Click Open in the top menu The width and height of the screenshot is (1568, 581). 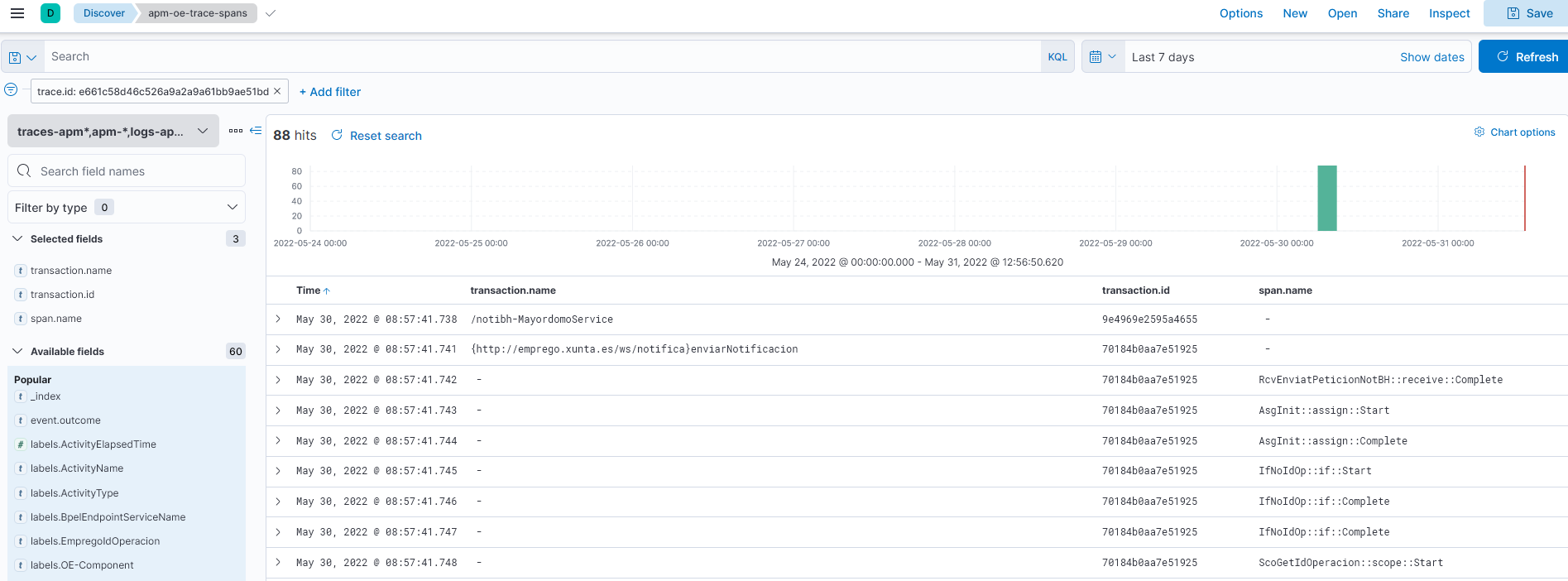1342,13
